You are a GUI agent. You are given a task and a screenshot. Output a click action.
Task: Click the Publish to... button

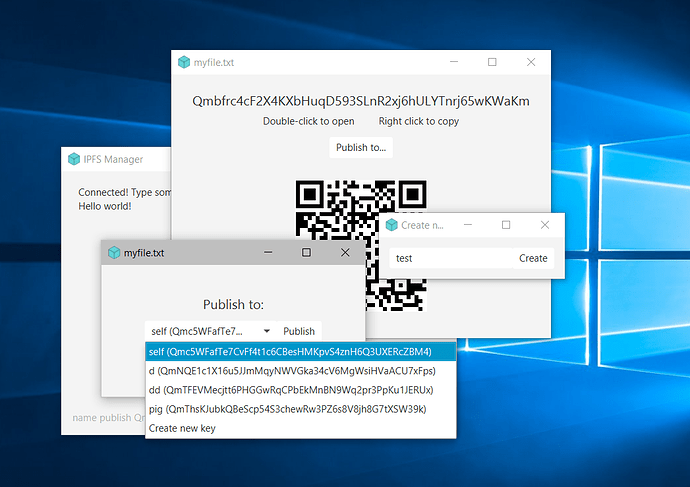(x=361, y=147)
